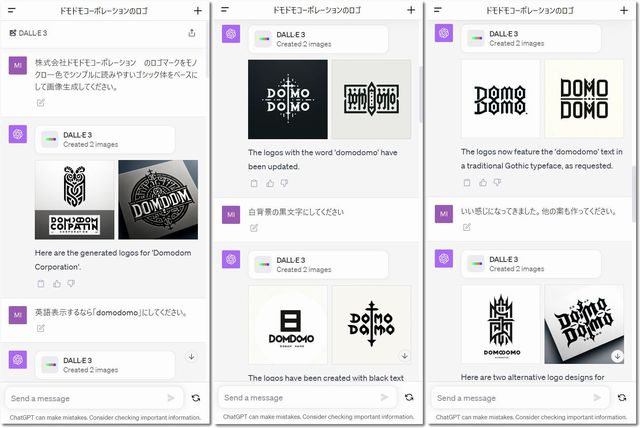
Task: Click the share icon beside the DALL·E 3 header
Action: [192, 33]
